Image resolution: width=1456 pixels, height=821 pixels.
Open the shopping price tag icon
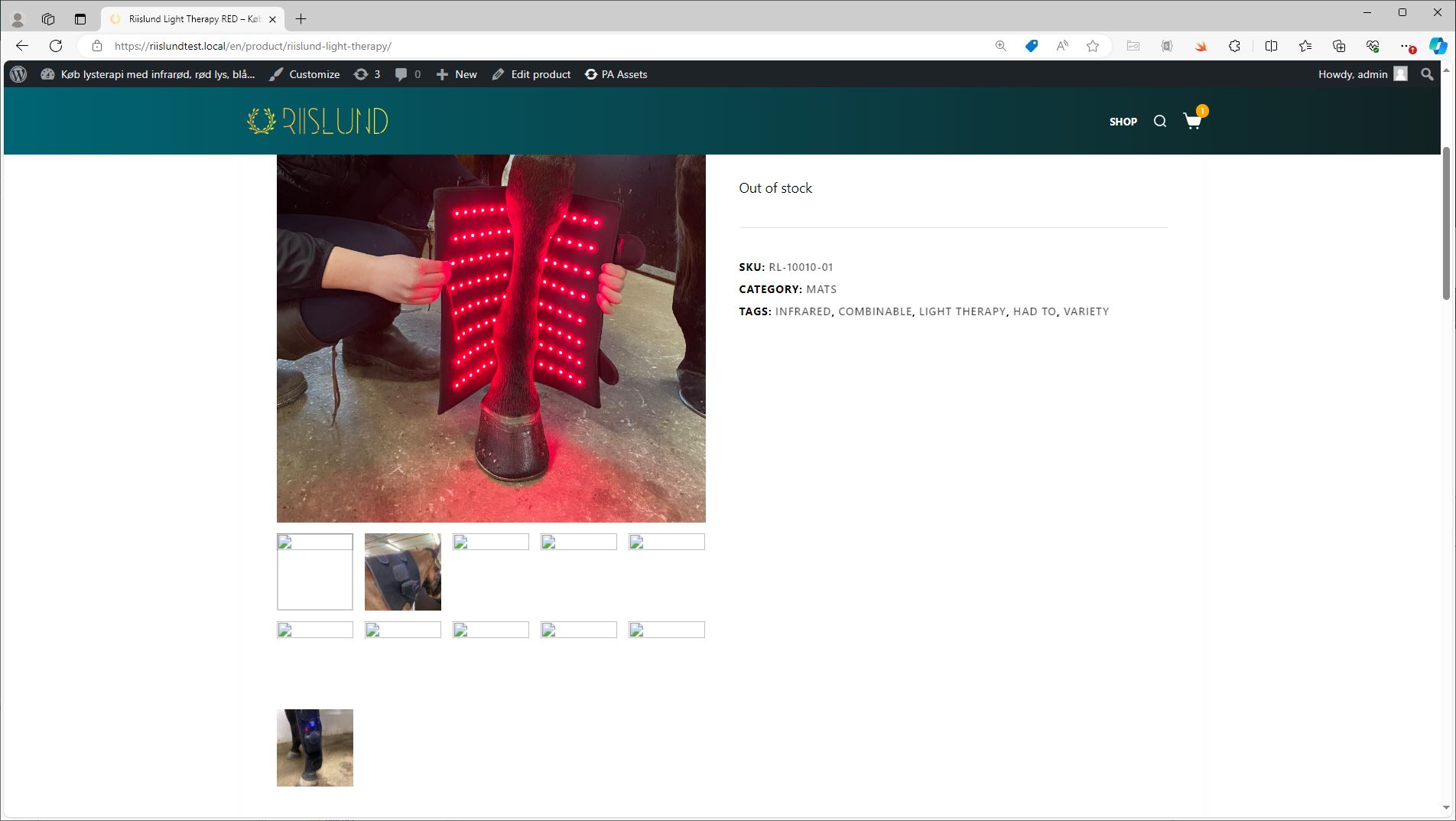(x=1032, y=46)
